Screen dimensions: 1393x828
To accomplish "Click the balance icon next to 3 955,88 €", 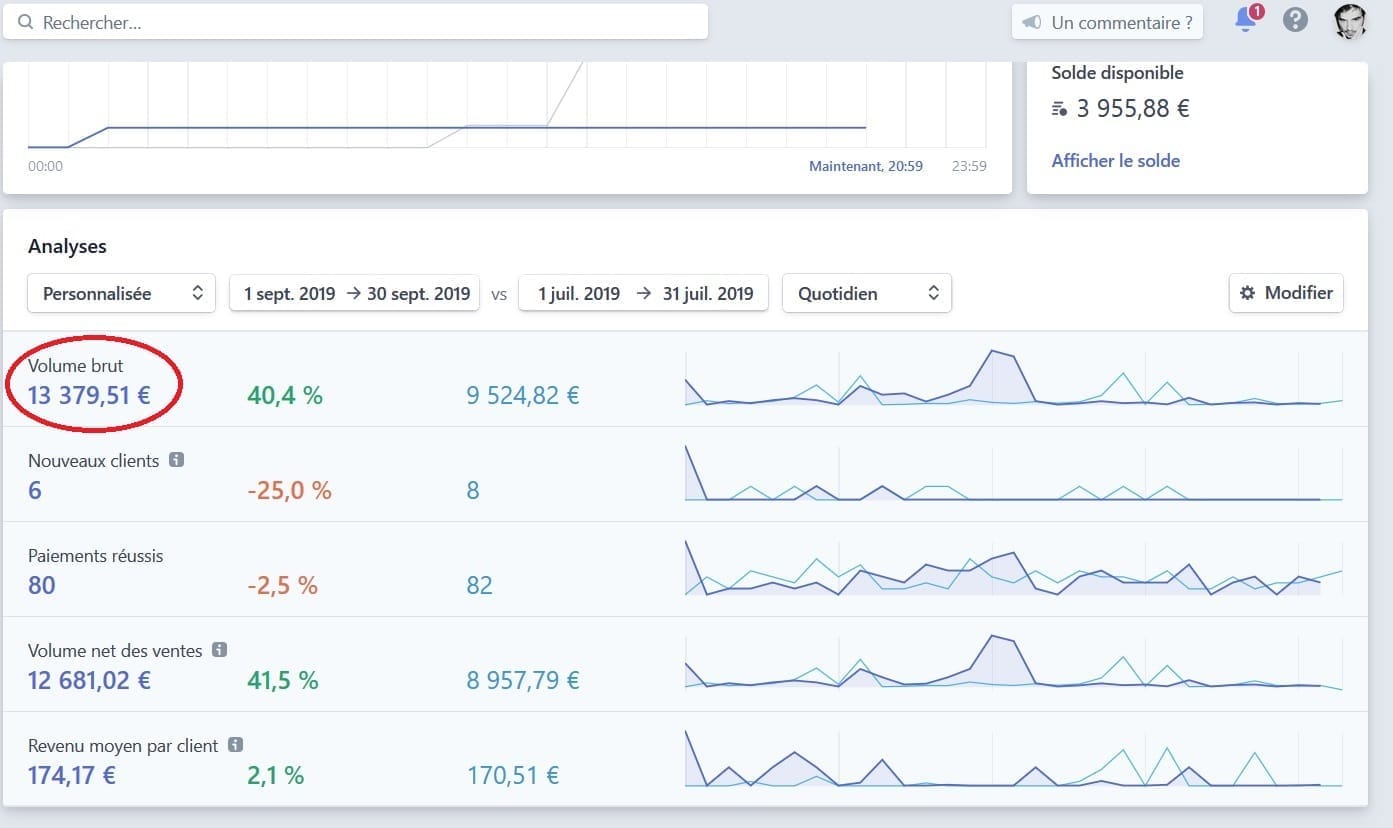I will [x=1060, y=109].
